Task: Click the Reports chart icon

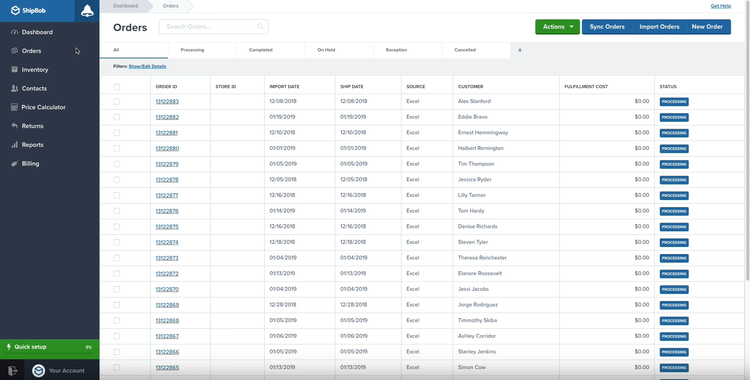Action: tap(14, 145)
